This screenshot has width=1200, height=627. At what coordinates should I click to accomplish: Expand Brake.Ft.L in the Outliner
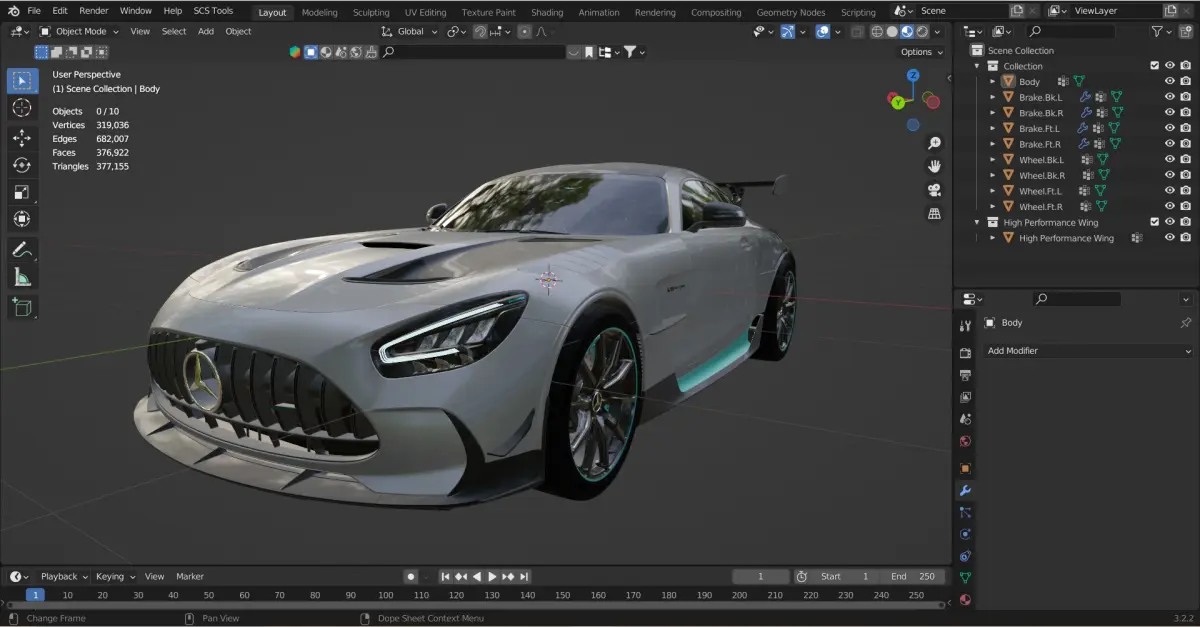(992, 128)
